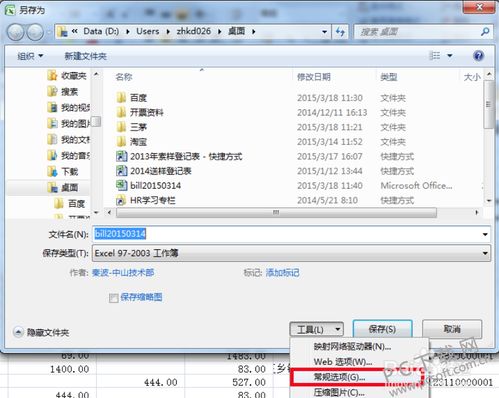
Task: Select the bill20150314 Excel file icon
Action: click(121, 185)
